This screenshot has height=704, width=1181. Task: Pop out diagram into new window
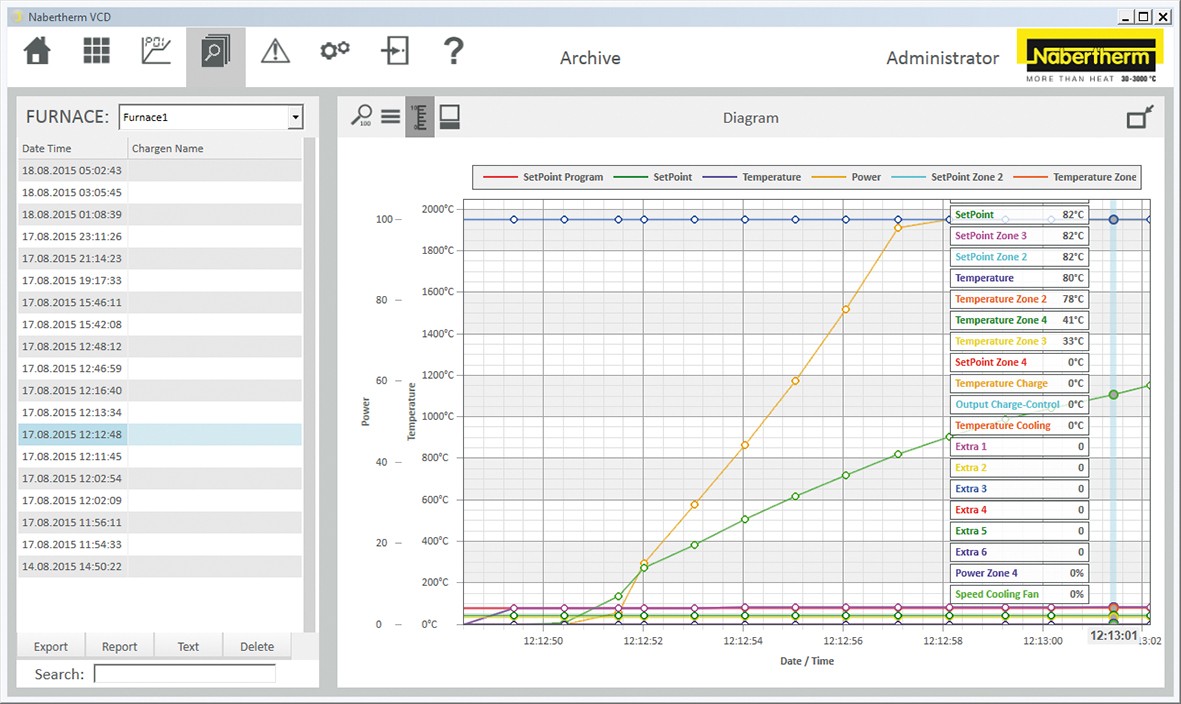pyautogui.click(x=1140, y=117)
